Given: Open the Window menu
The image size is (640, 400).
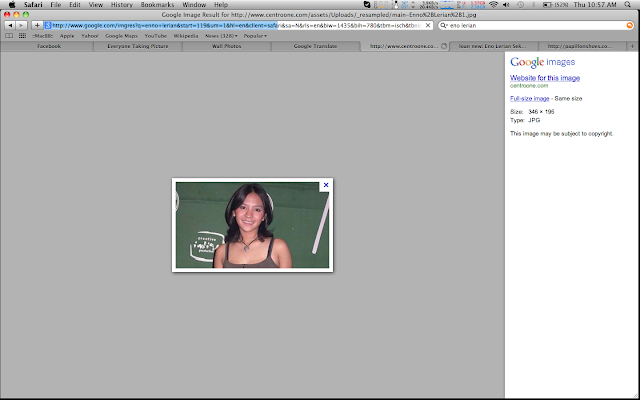Looking at the screenshot, I should click(x=194, y=5).
